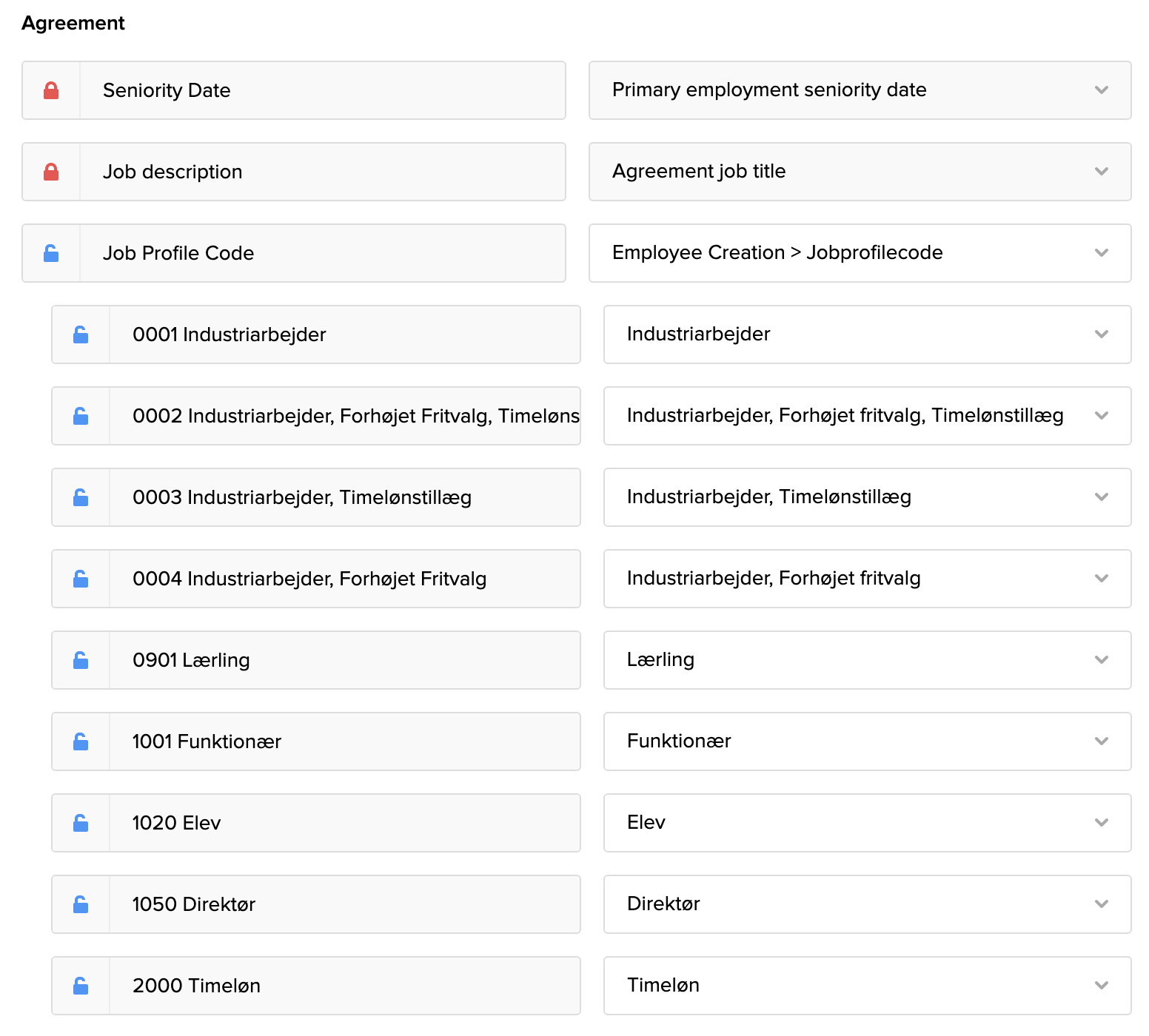The width and height of the screenshot is (1149, 1036).
Task: Click the unlock icon next to 0001 Industriarbejder
Action: [81, 334]
